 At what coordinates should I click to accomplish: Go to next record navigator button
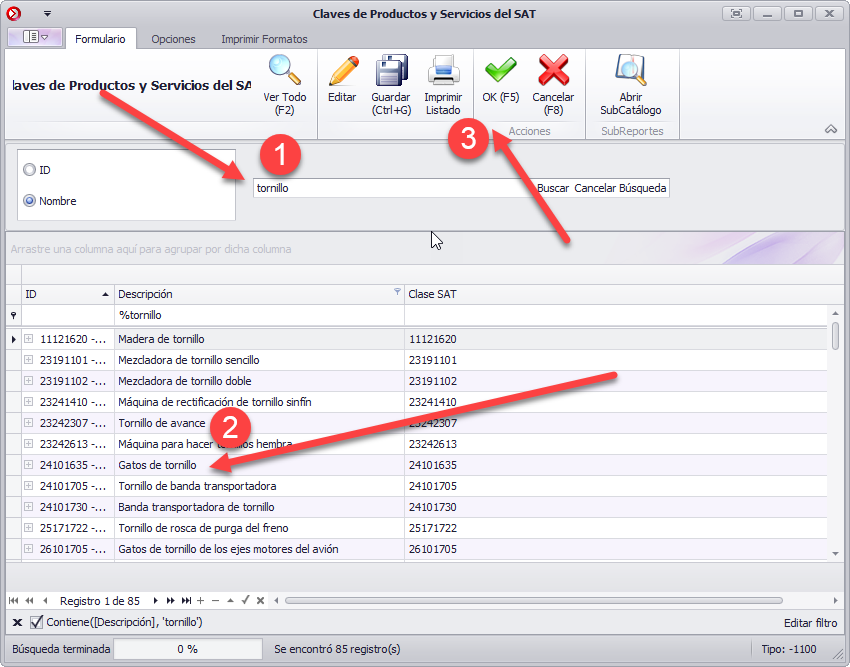[156, 600]
